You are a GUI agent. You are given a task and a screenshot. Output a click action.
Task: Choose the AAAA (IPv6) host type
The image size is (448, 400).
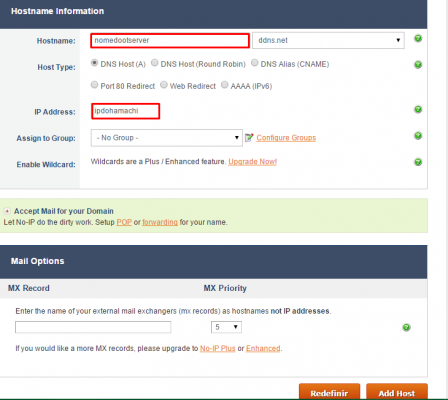pos(225,85)
